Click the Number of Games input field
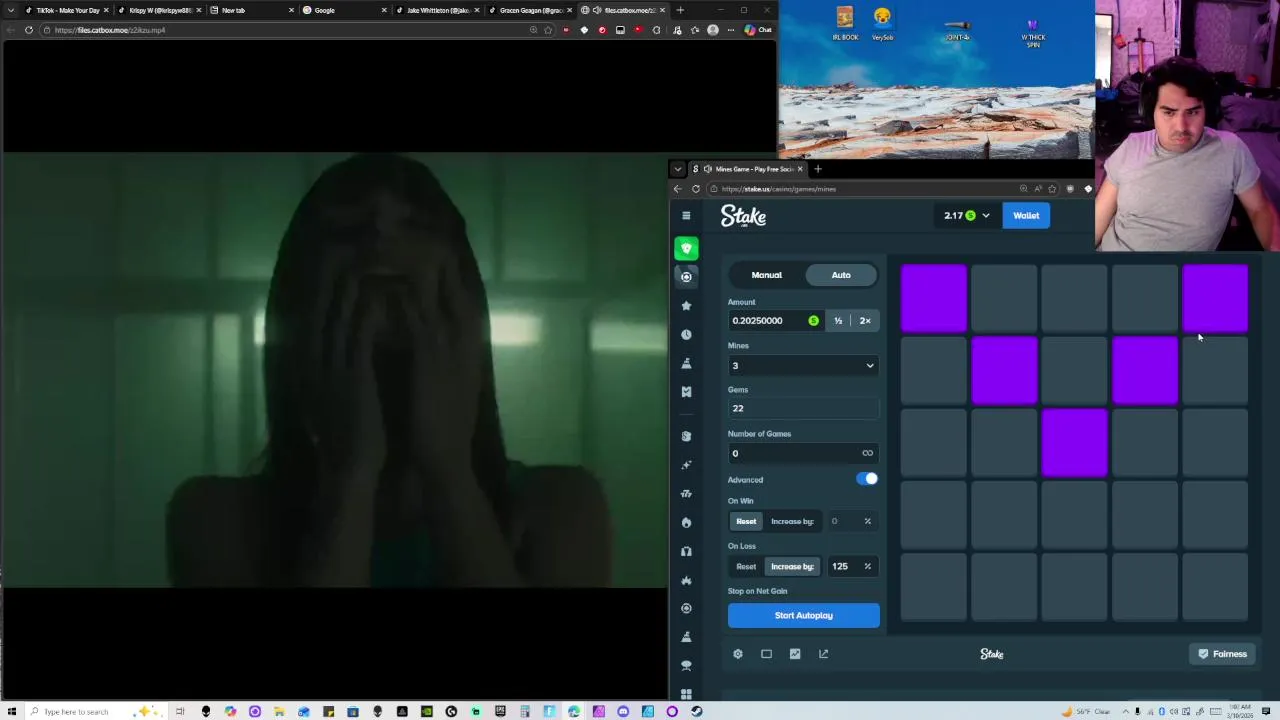Image resolution: width=1280 pixels, height=720 pixels. pos(804,454)
